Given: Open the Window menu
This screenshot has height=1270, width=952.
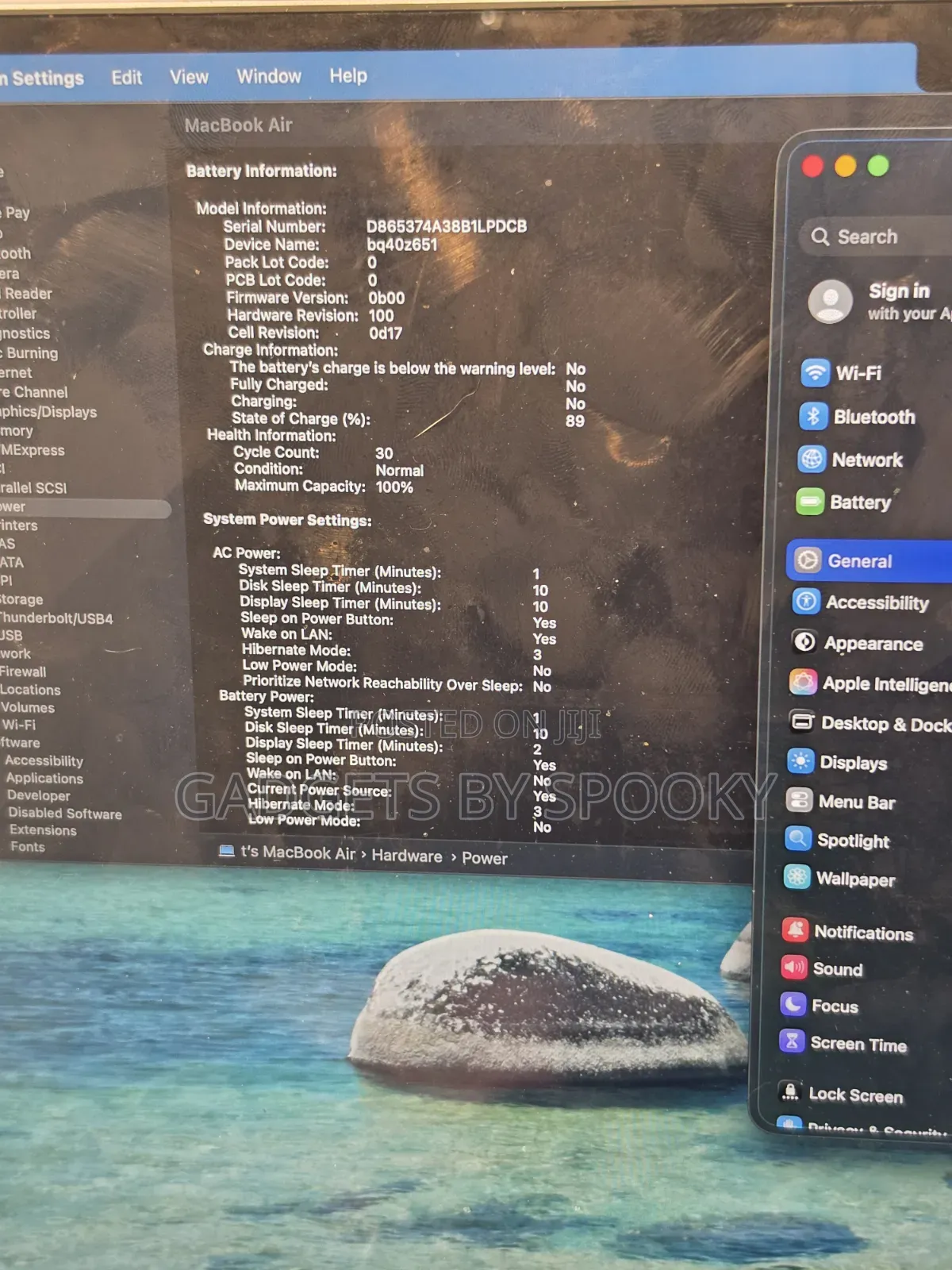Looking at the screenshot, I should 269,76.
